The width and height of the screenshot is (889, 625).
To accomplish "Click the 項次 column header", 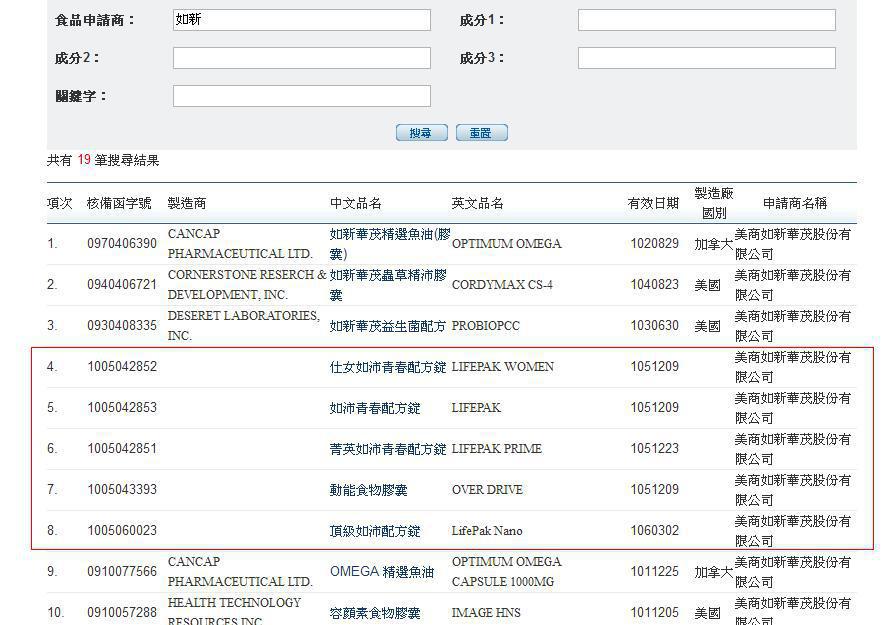I will [x=60, y=203].
